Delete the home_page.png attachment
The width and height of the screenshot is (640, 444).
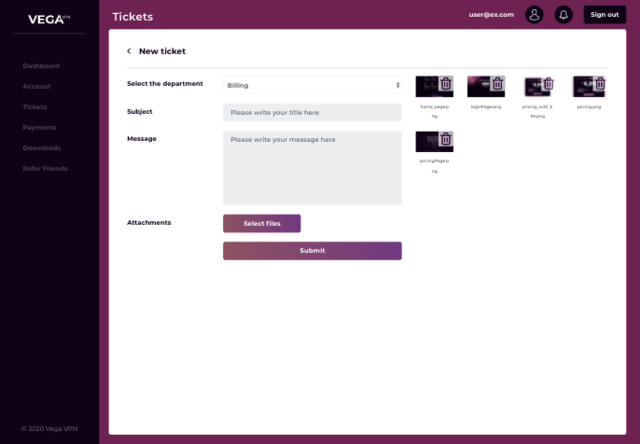tap(446, 85)
